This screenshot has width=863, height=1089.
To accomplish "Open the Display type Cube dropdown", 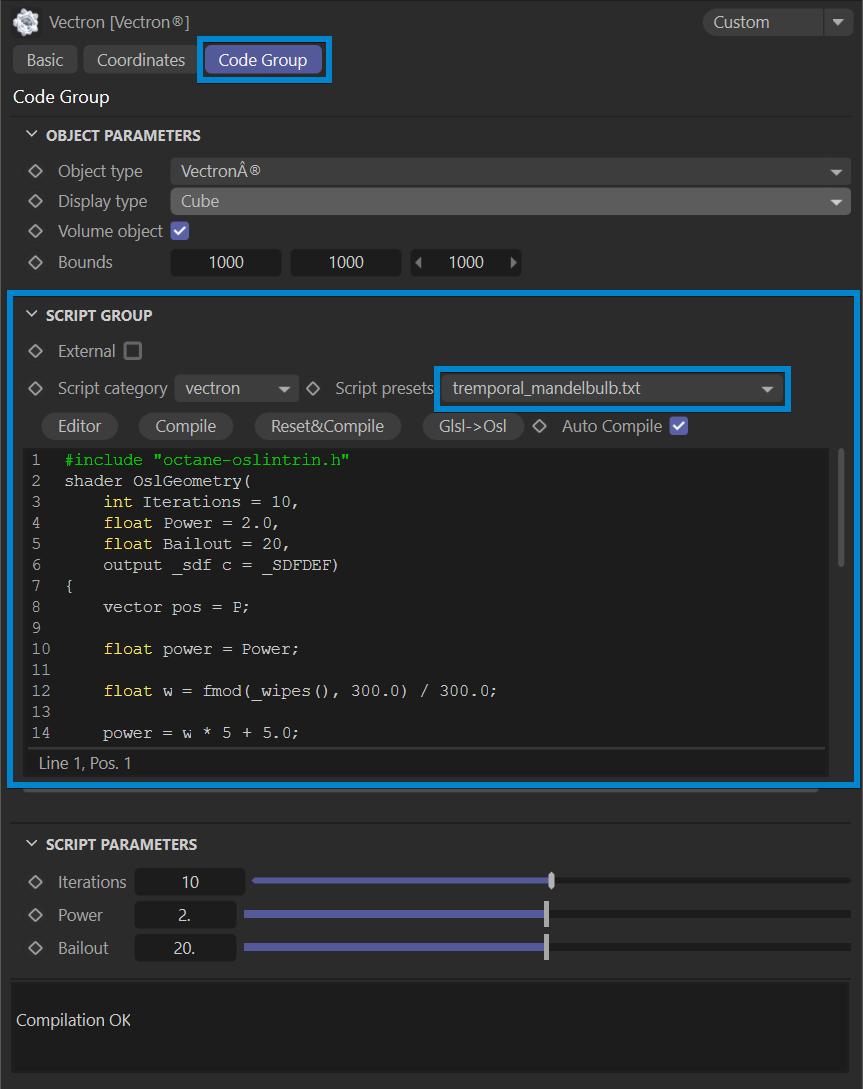I will coord(509,201).
